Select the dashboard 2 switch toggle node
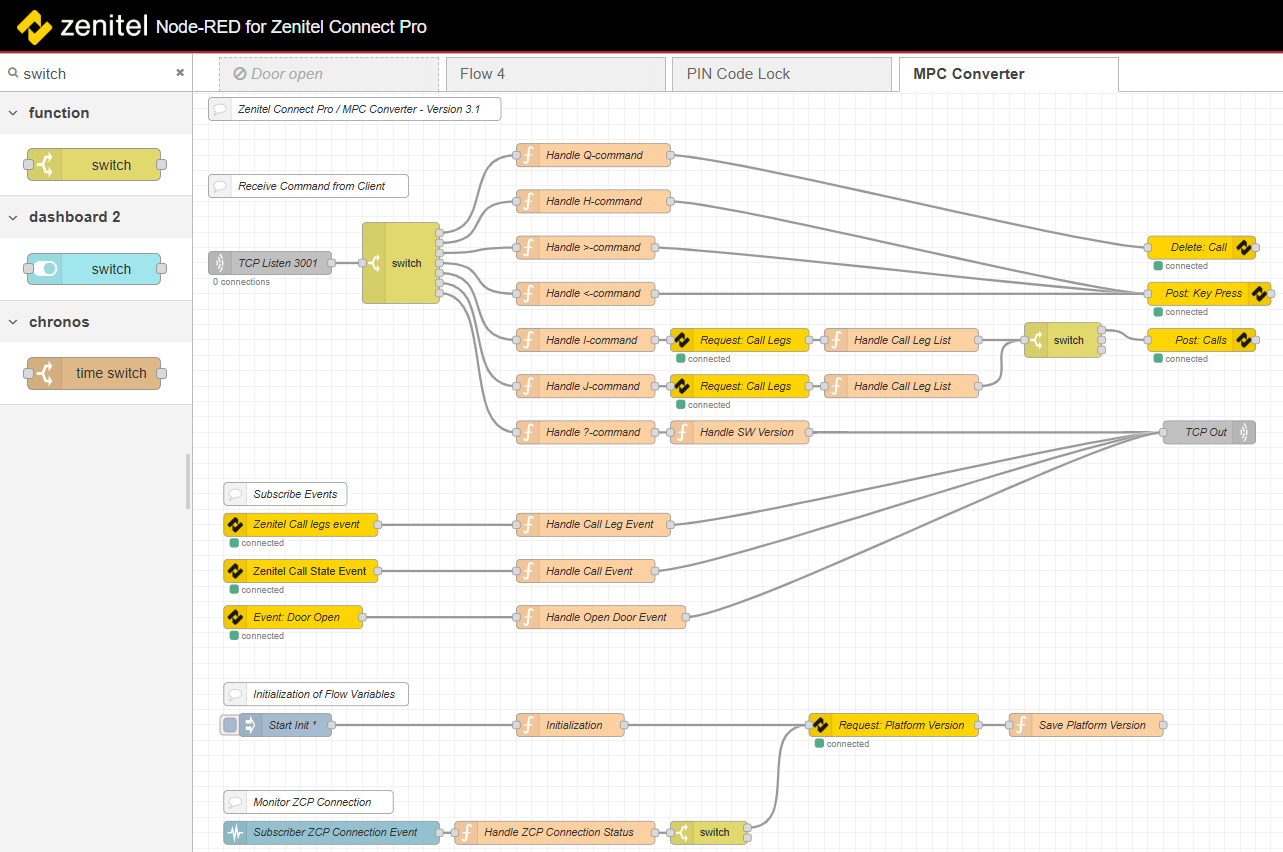The height and width of the screenshot is (852, 1283). (x=95, y=269)
